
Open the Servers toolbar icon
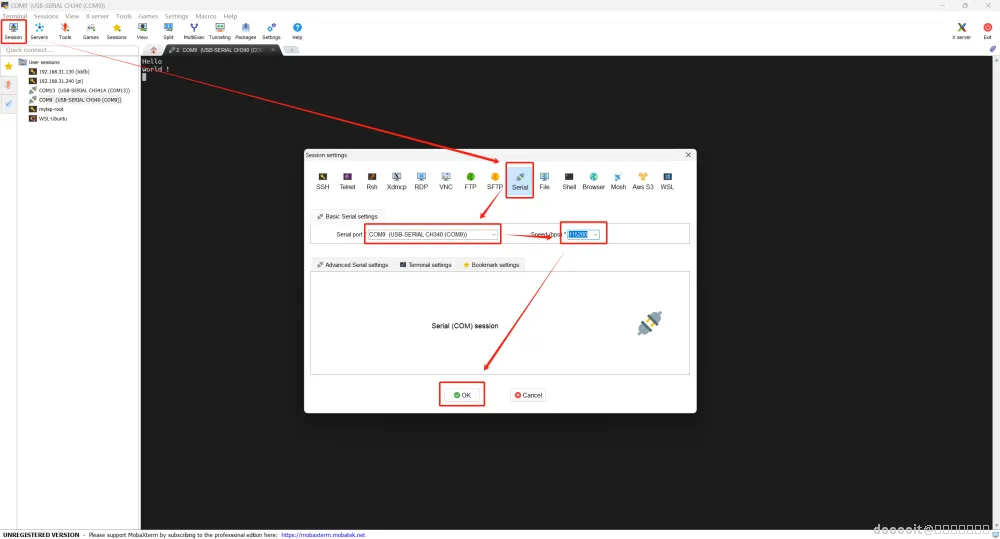pyautogui.click(x=39, y=31)
